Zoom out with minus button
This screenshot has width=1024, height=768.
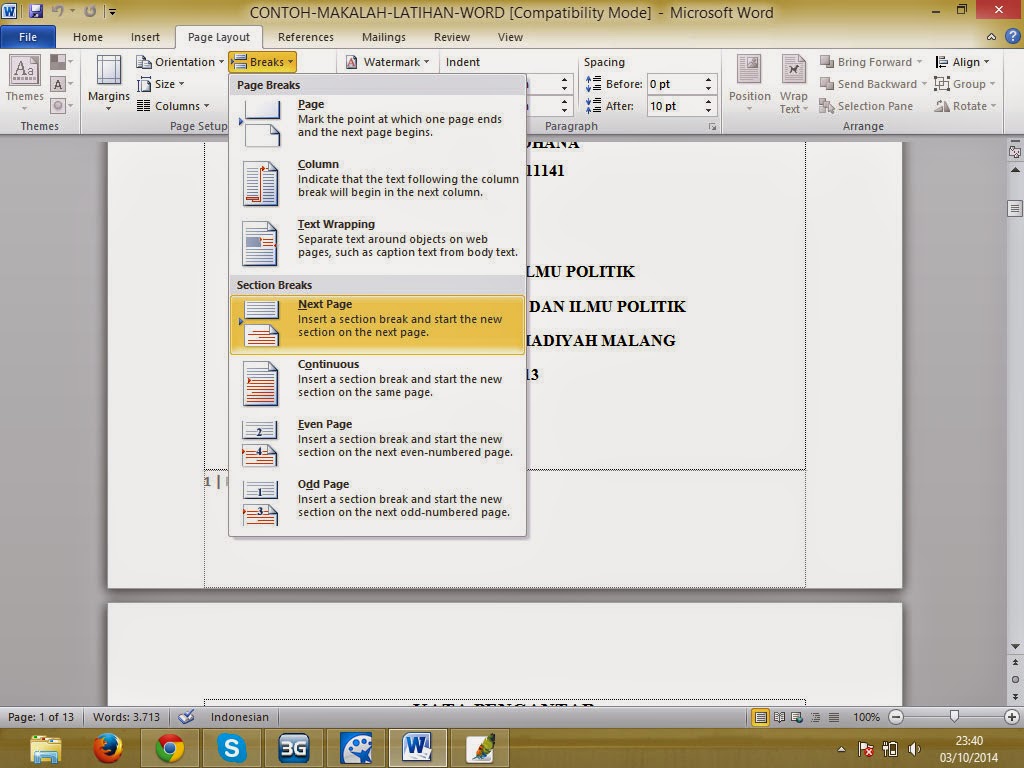(896, 717)
